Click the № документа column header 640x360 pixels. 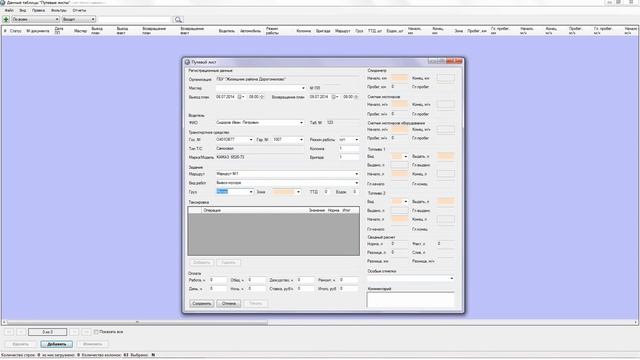tap(38, 31)
